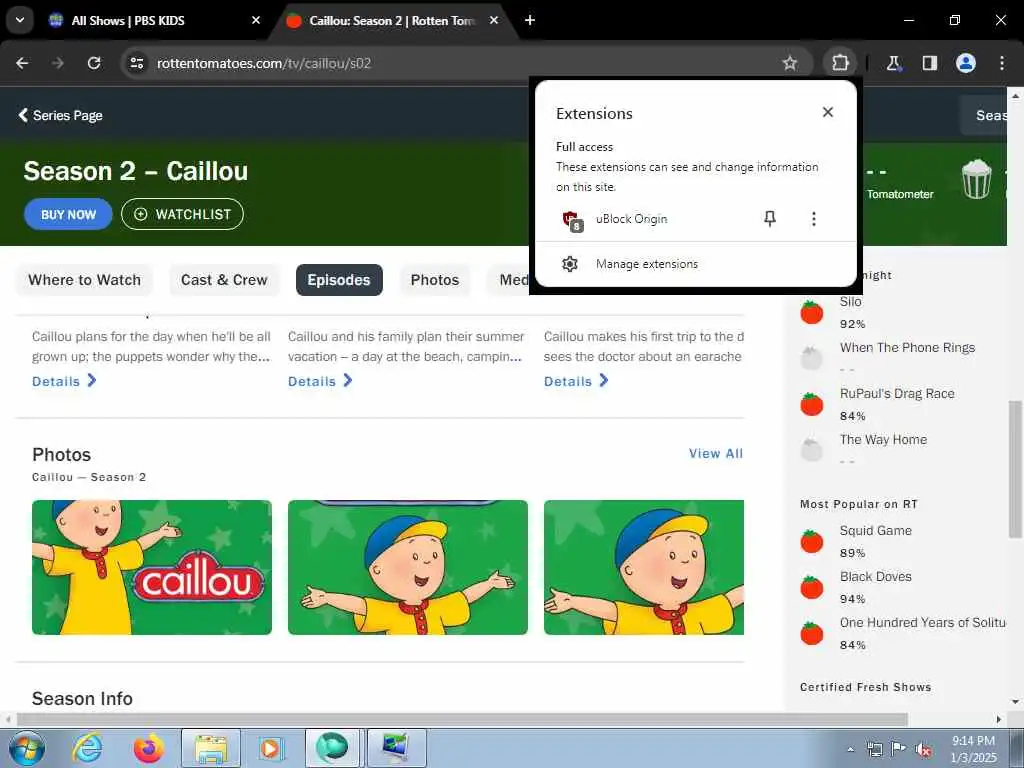Close the Caillou Rotten Tomatoes tab

(x=494, y=20)
